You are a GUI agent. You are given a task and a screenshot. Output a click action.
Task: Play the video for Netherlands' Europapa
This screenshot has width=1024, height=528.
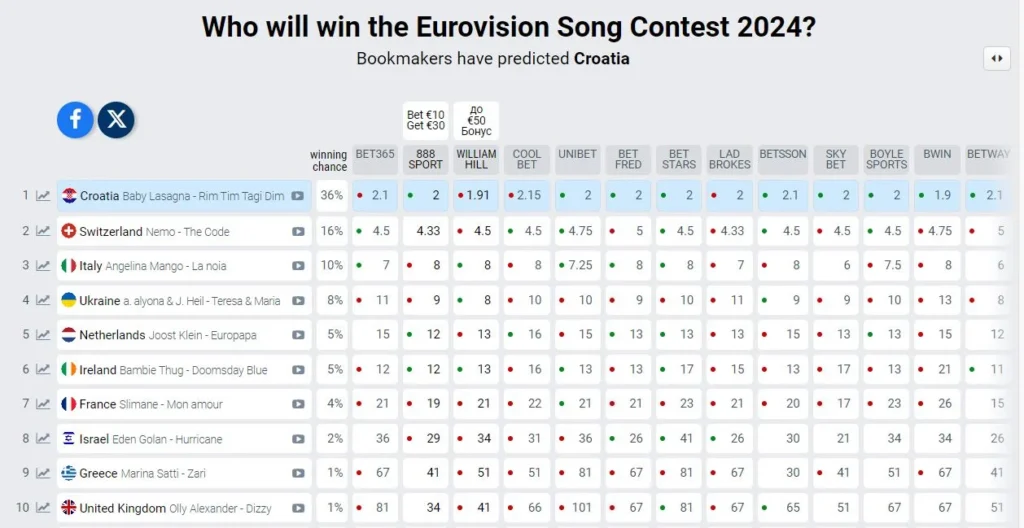tap(298, 335)
